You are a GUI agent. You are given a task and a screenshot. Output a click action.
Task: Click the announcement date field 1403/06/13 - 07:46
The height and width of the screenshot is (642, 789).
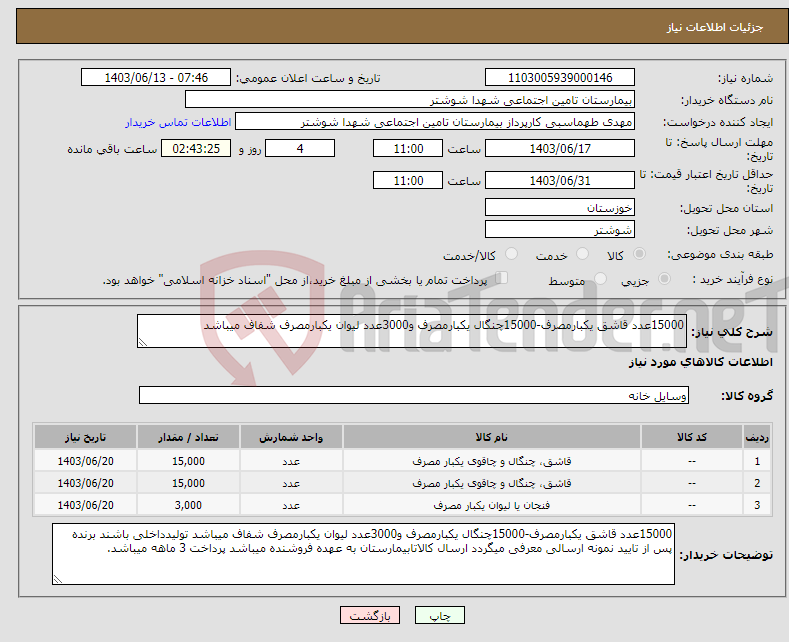[156, 77]
